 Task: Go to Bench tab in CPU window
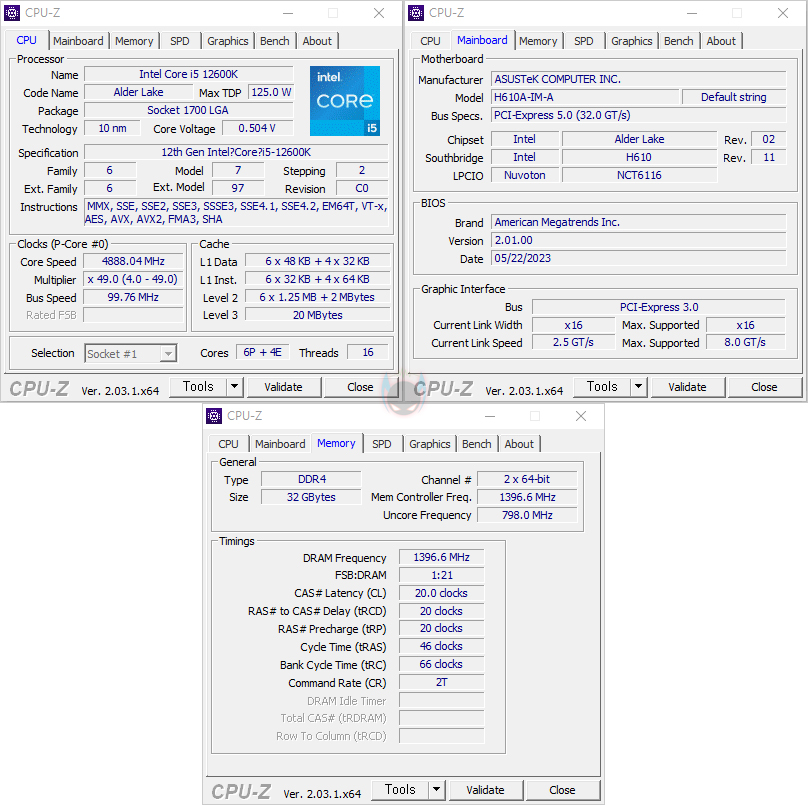pyautogui.click(x=275, y=41)
